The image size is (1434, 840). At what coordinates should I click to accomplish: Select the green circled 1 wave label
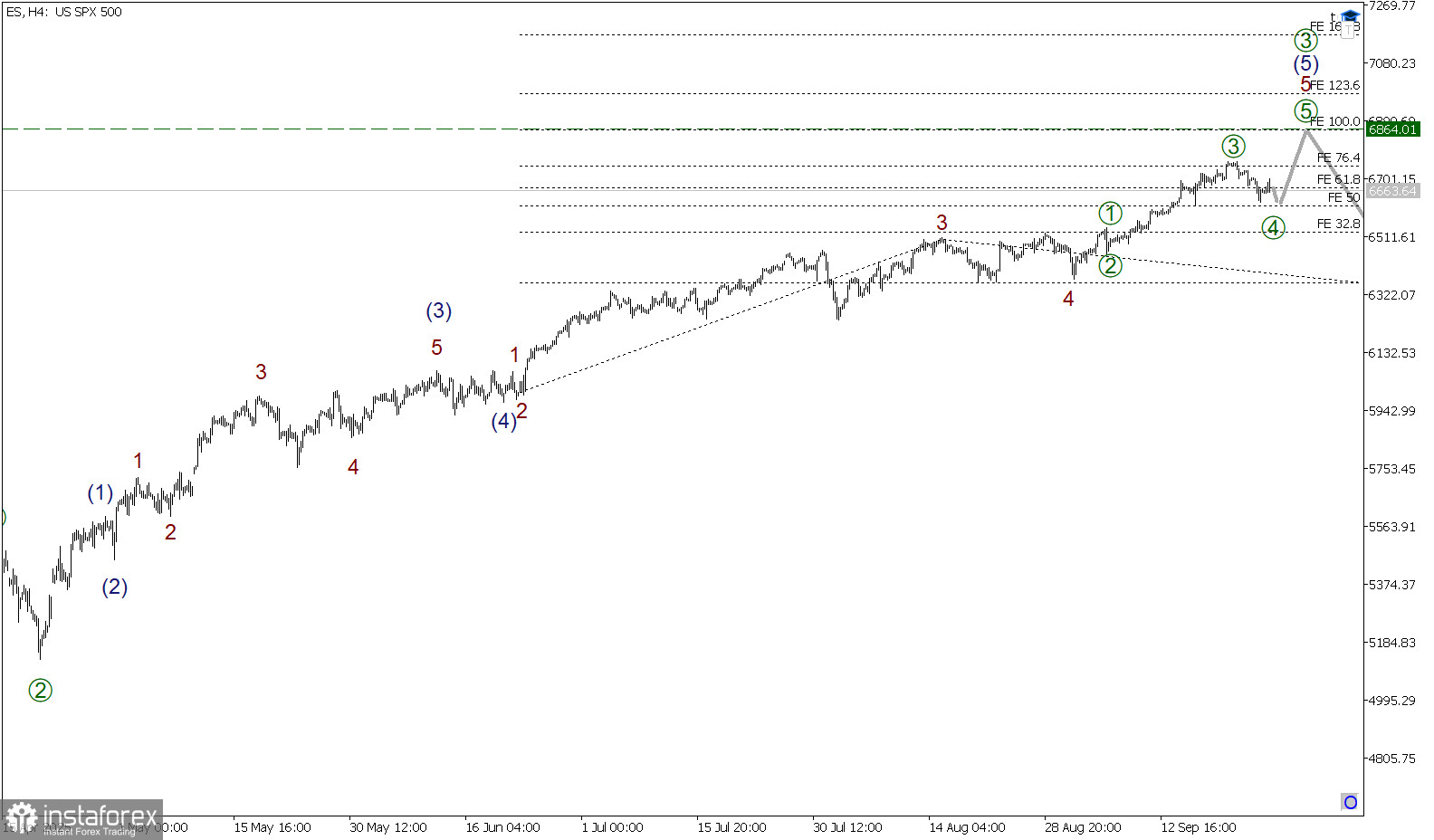coord(1111,214)
